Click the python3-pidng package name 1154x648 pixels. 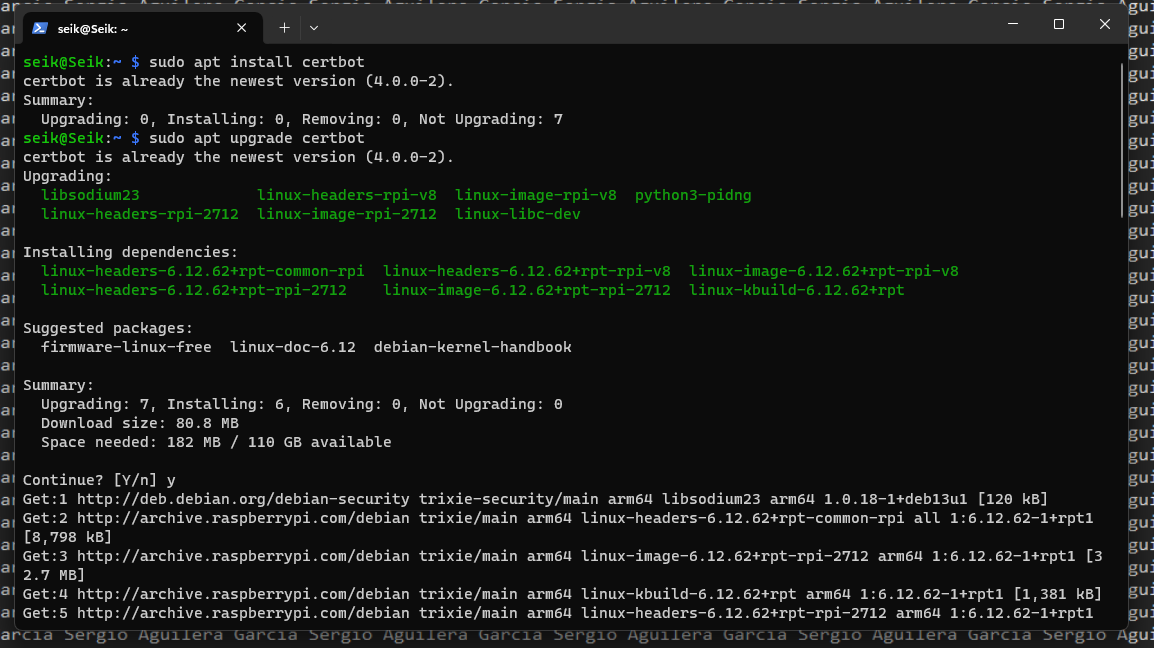(x=693, y=195)
